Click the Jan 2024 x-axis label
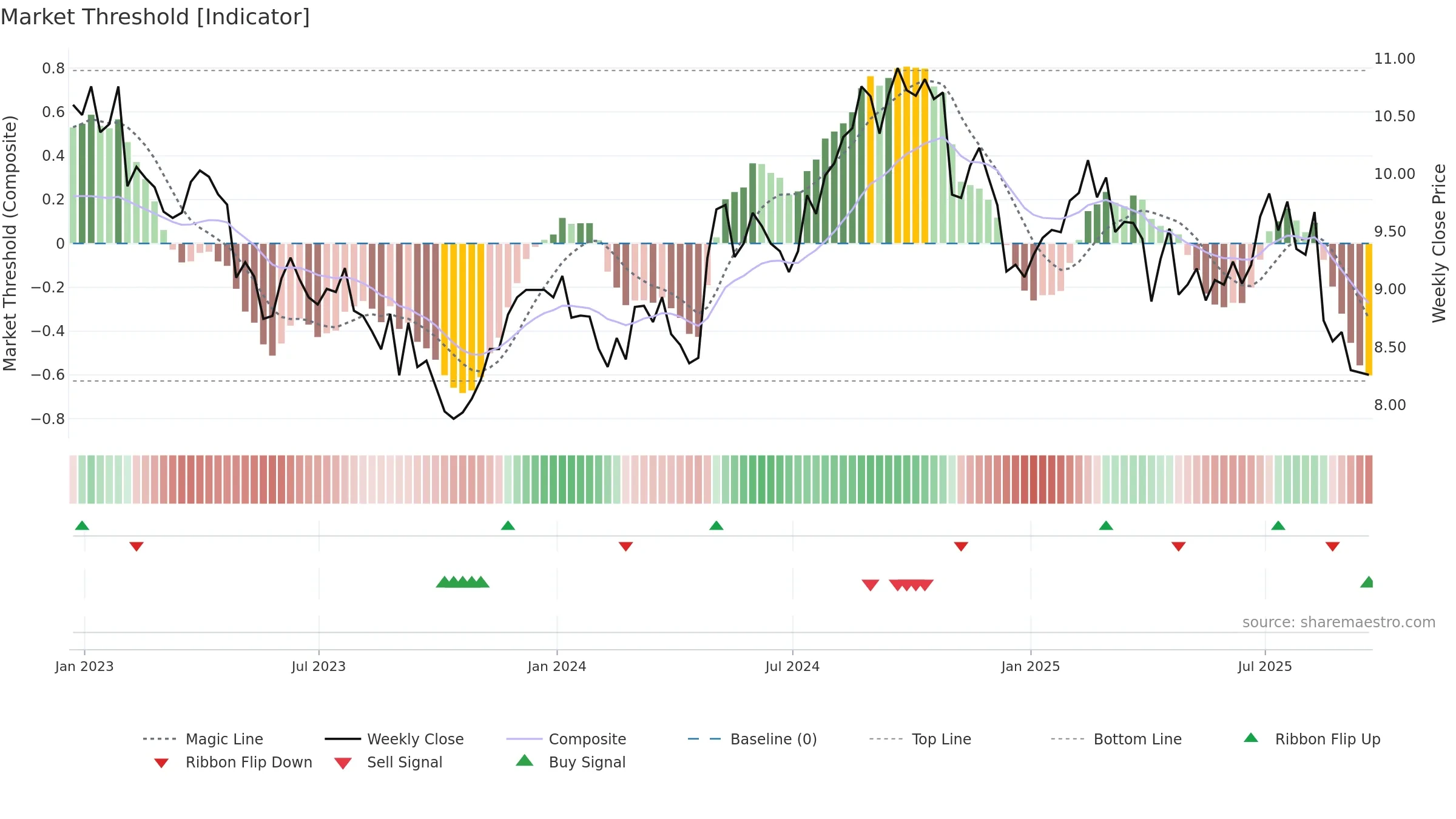 tap(557, 666)
